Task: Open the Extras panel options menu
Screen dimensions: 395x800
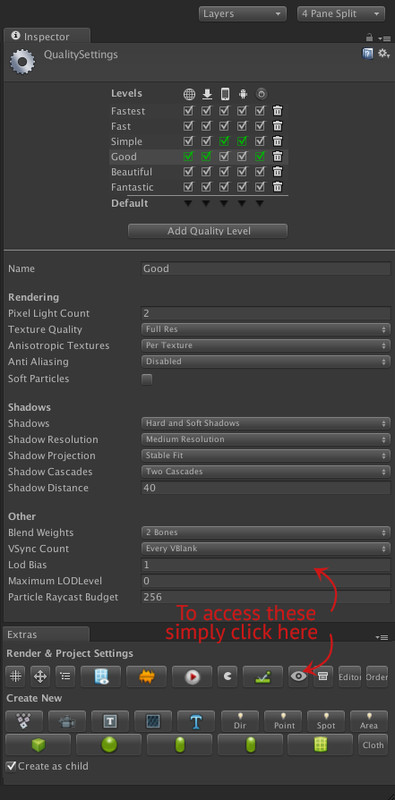Action: point(383,637)
